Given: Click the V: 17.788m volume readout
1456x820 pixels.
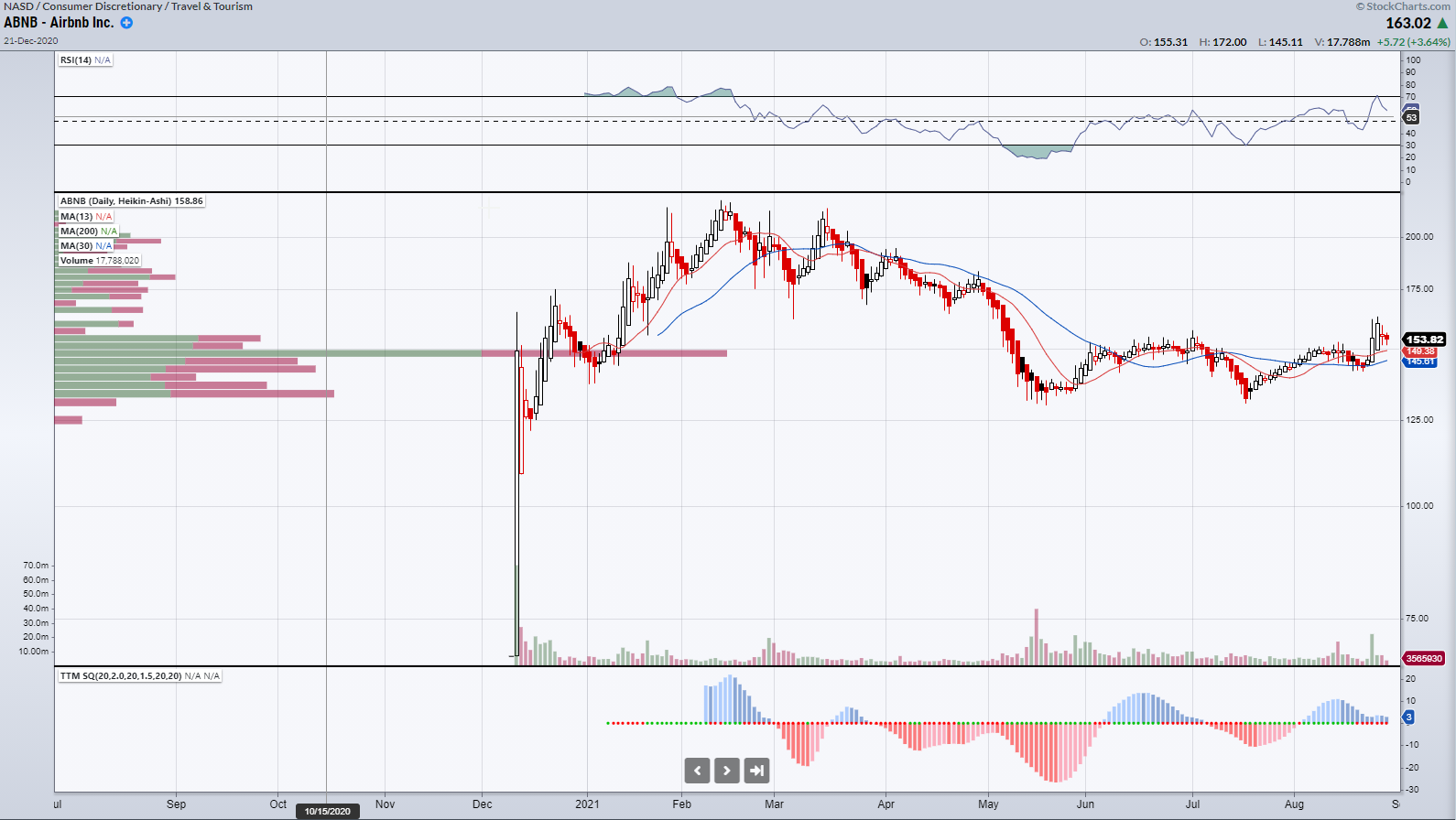Looking at the screenshot, I should [x=1342, y=42].
